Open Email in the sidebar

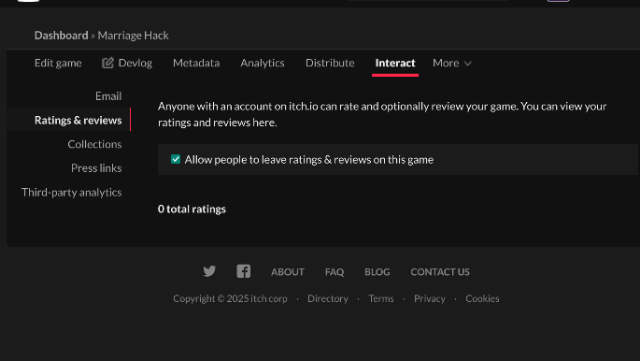point(109,96)
